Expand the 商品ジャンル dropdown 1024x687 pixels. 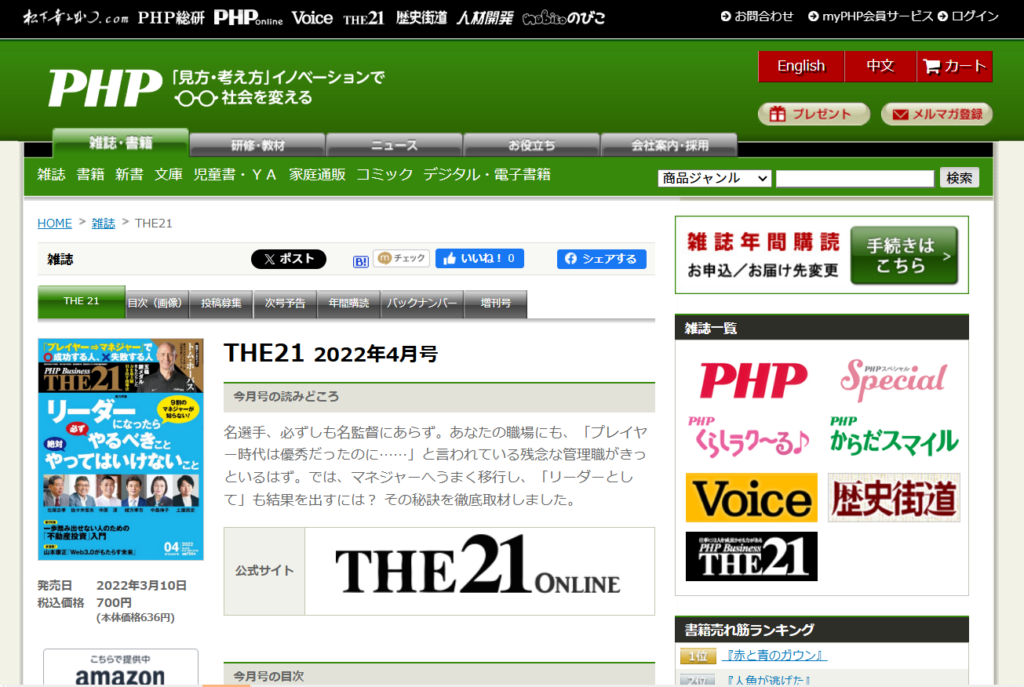tap(714, 178)
